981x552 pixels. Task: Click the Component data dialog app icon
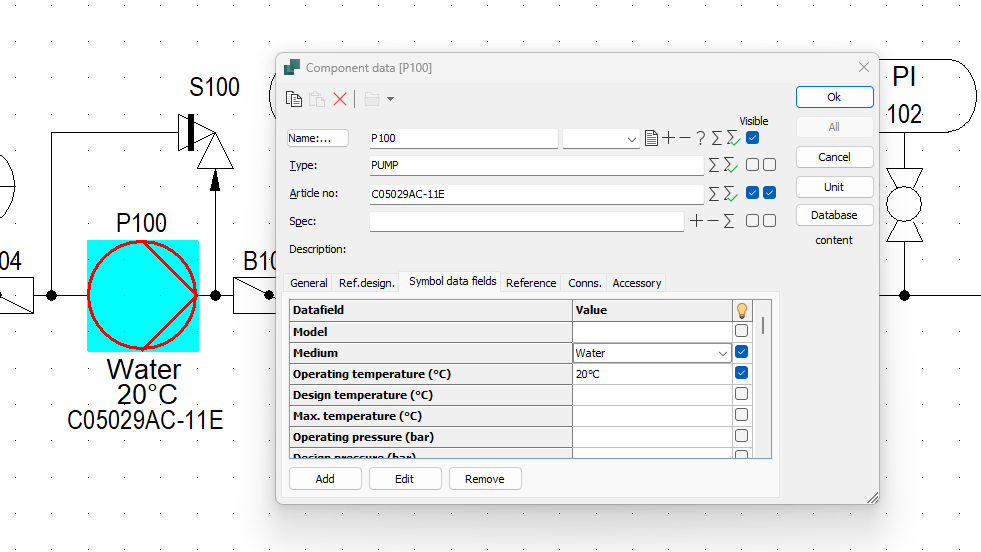[292, 67]
